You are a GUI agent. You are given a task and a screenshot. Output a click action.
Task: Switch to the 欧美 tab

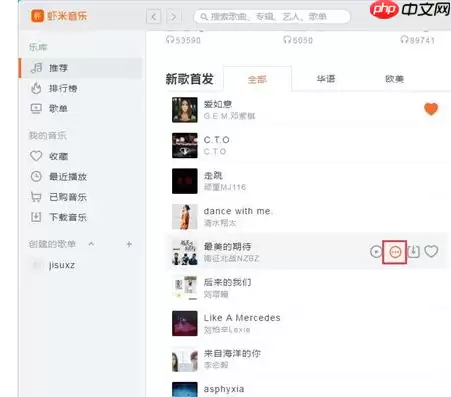pos(394,79)
